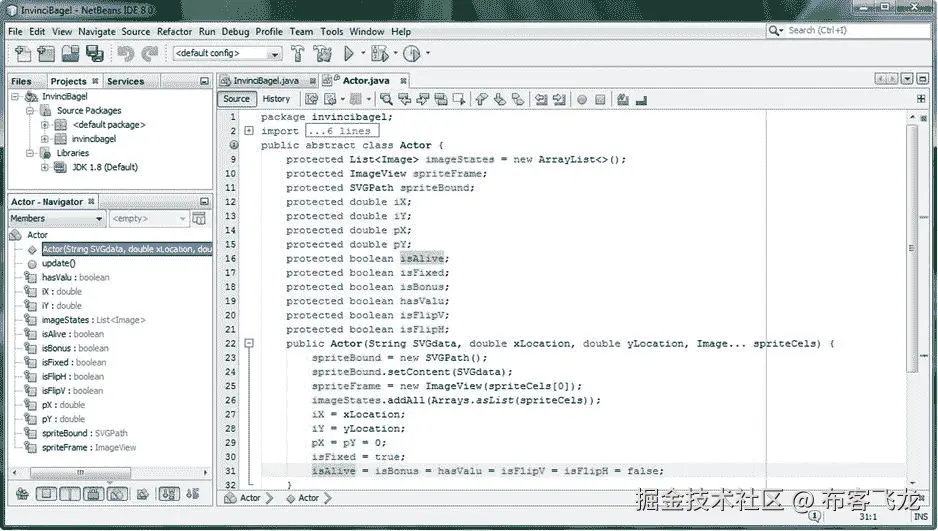Screen dimensions: 938x531
Task: Collapse the InvinciBagel project node
Action: point(15,96)
